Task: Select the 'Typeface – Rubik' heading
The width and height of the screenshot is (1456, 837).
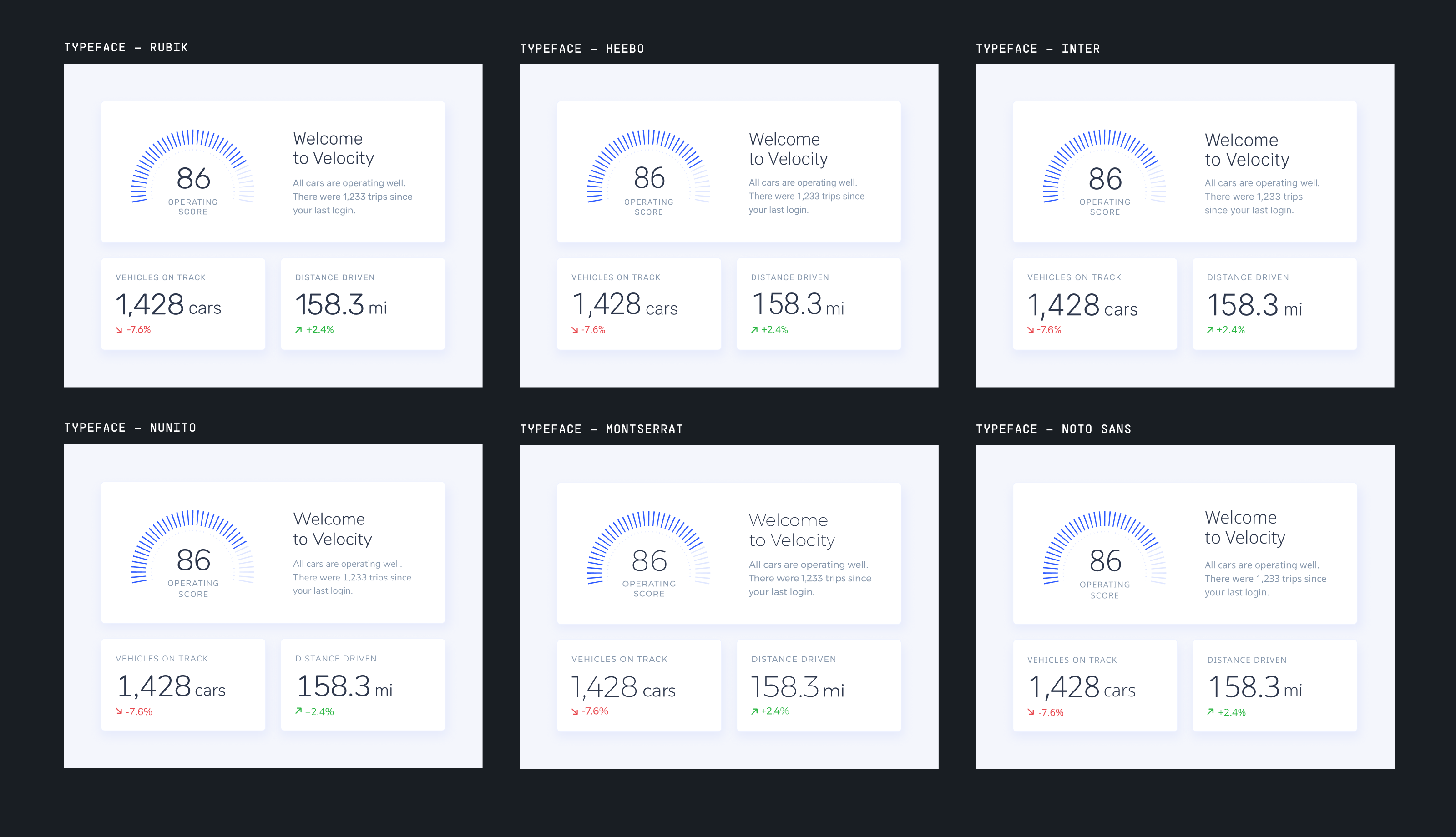Action: [x=126, y=48]
